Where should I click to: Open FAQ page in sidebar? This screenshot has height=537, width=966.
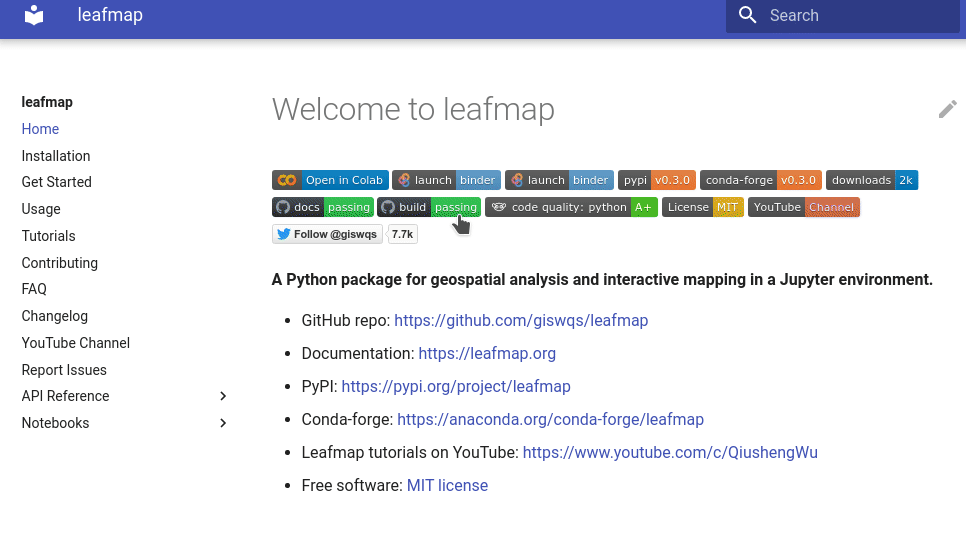point(34,289)
